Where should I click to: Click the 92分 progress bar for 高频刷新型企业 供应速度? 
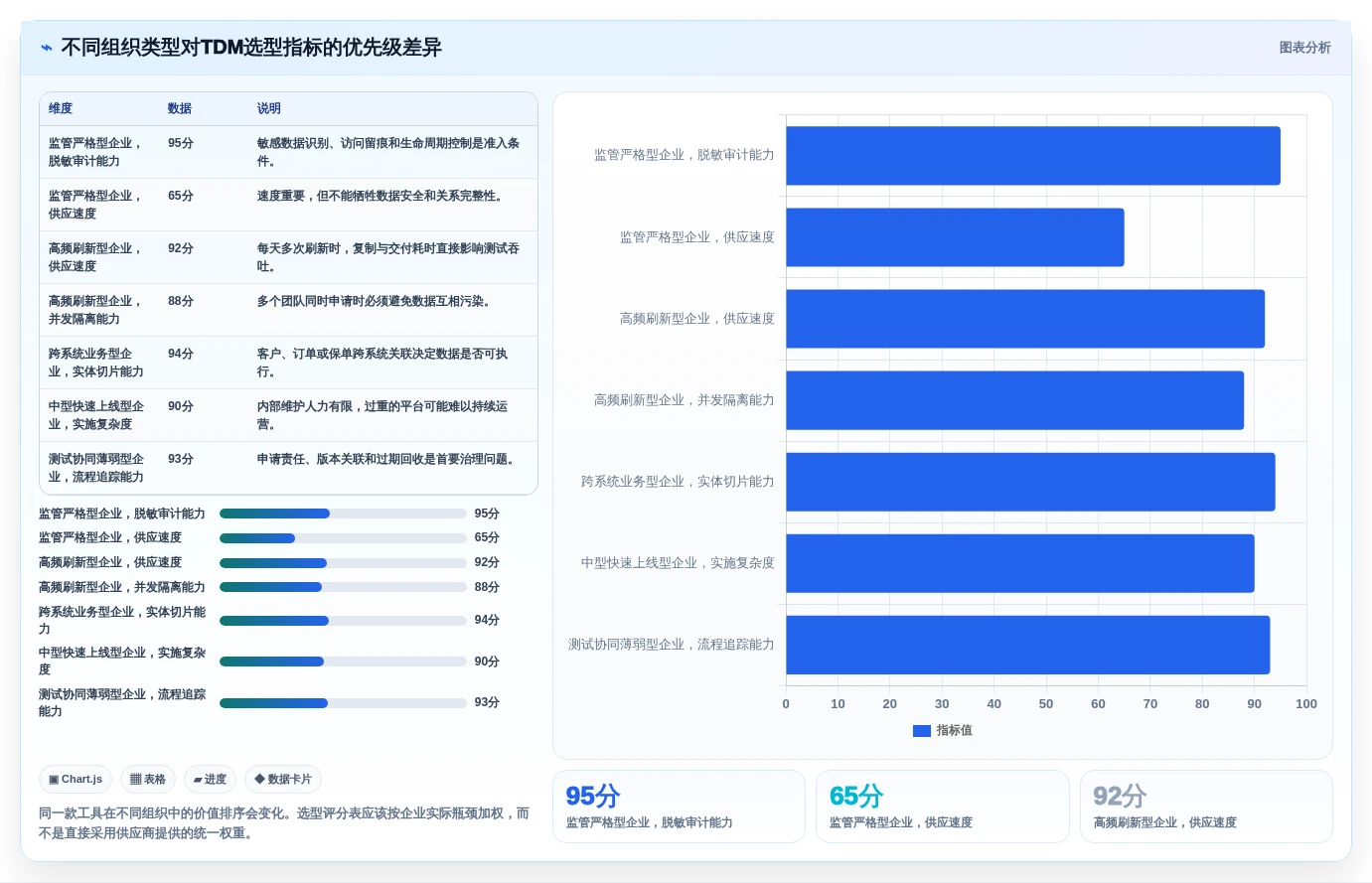(x=343, y=563)
